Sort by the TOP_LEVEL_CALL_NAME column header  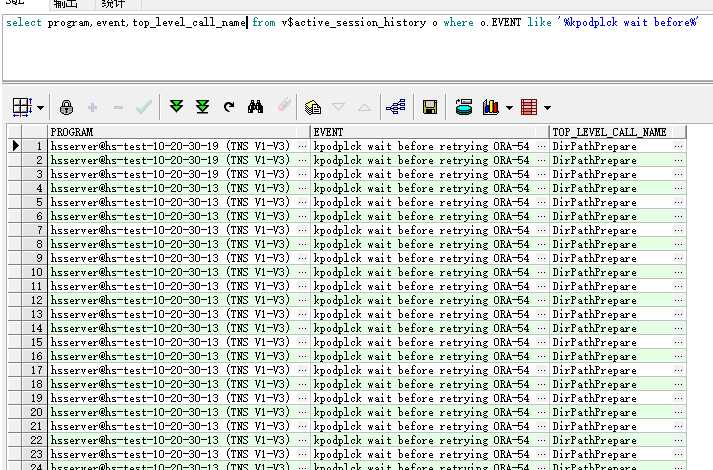tap(618, 132)
